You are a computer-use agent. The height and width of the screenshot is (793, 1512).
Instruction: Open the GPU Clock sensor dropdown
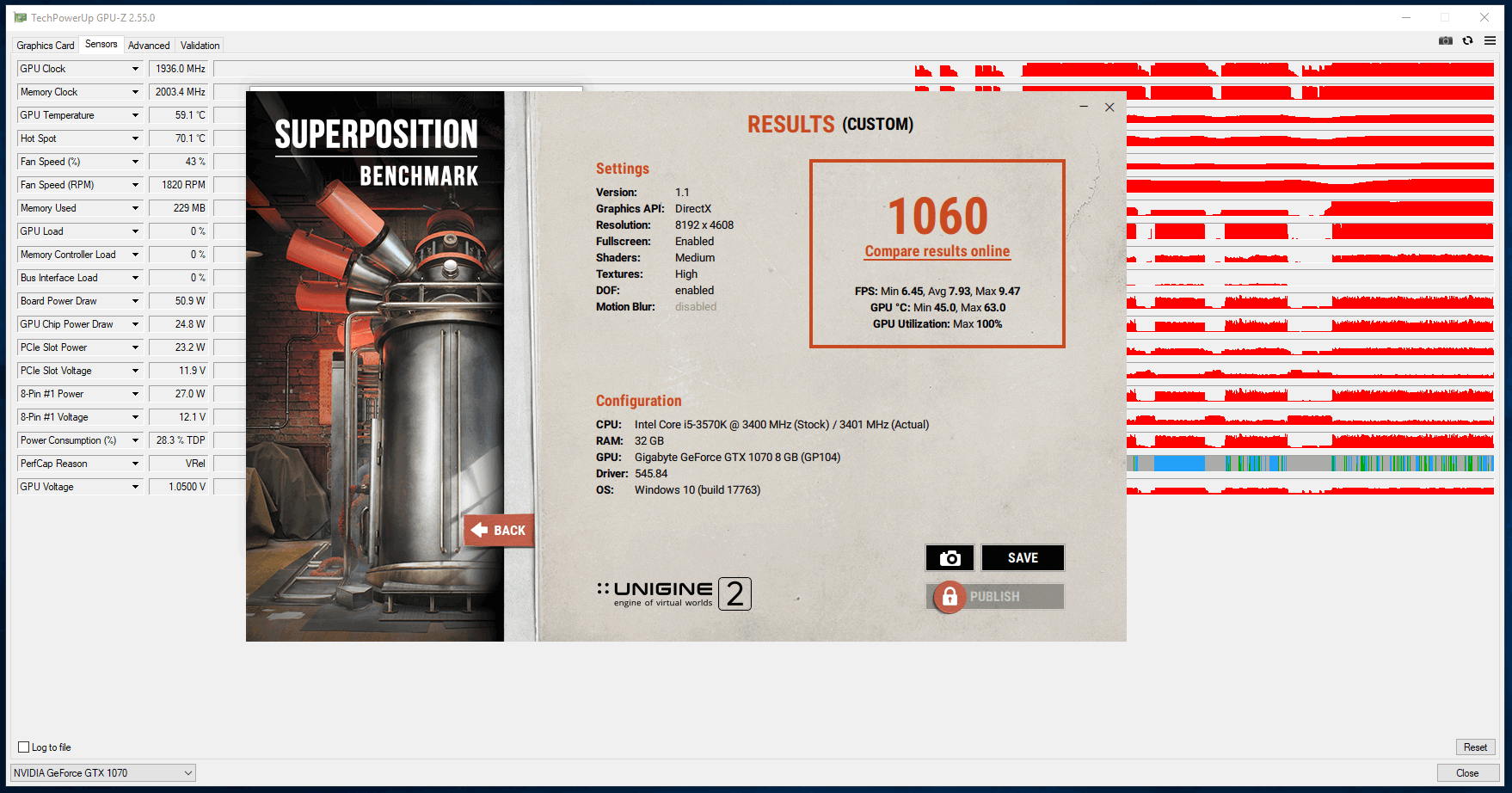click(x=135, y=69)
